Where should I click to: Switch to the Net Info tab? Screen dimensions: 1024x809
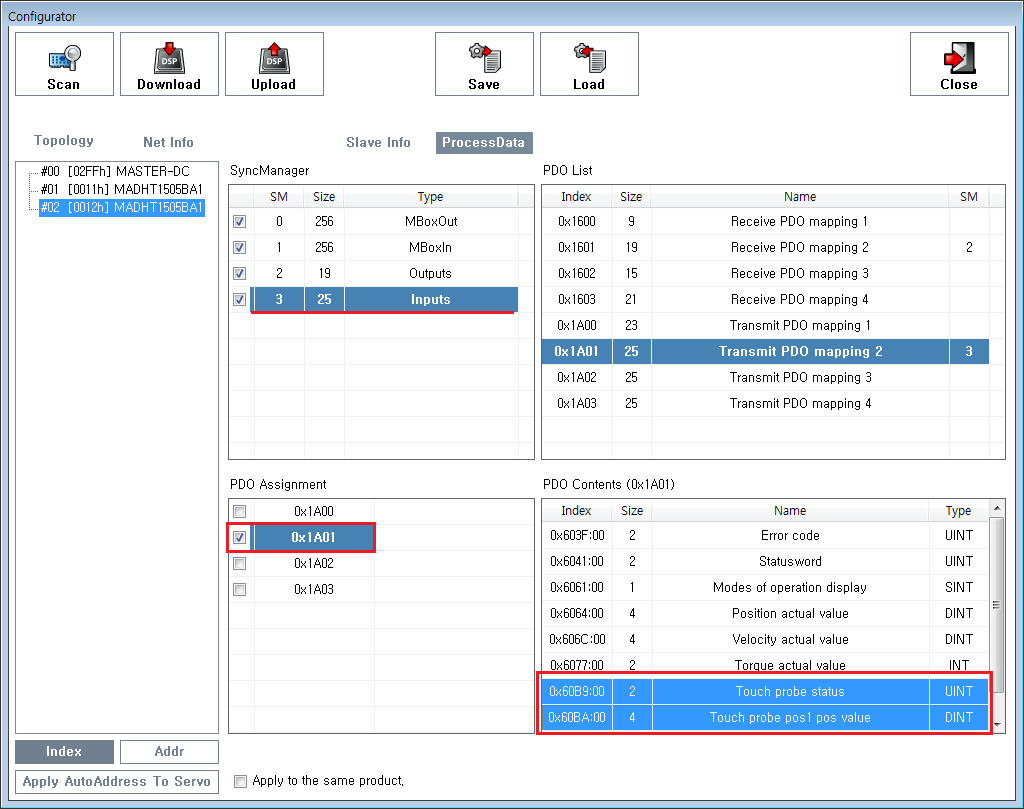point(168,142)
